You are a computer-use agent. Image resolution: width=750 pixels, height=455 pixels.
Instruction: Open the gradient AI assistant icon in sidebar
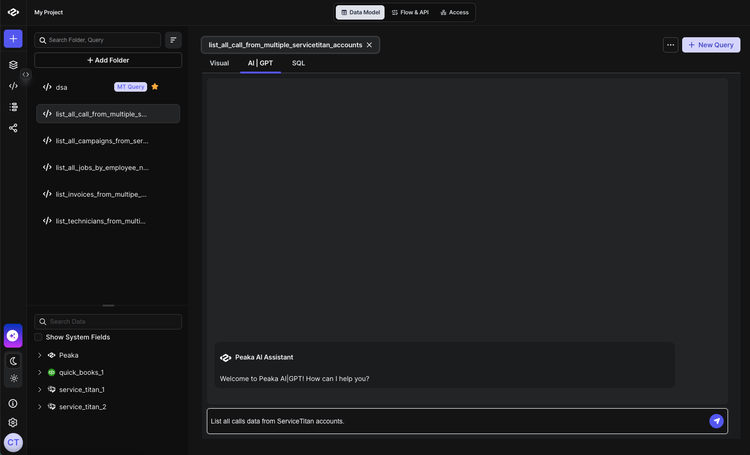click(13, 336)
